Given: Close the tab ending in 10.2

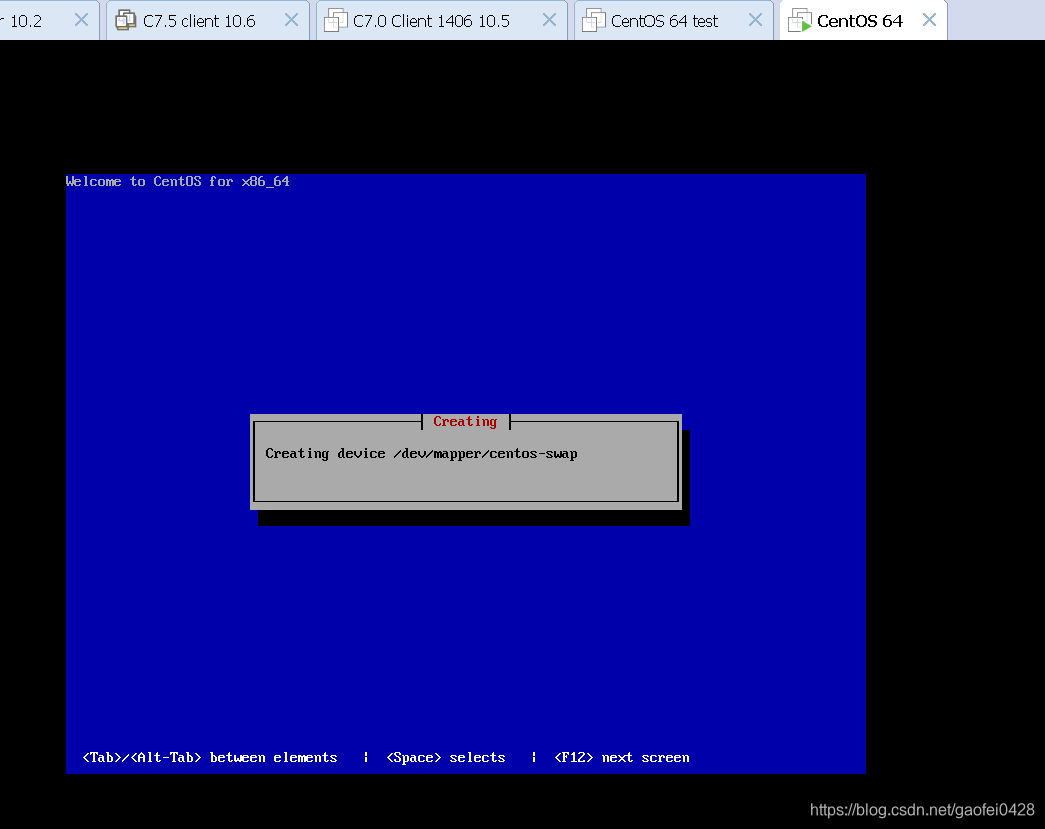Looking at the screenshot, I should pyautogui.click(x=81, y=20).
